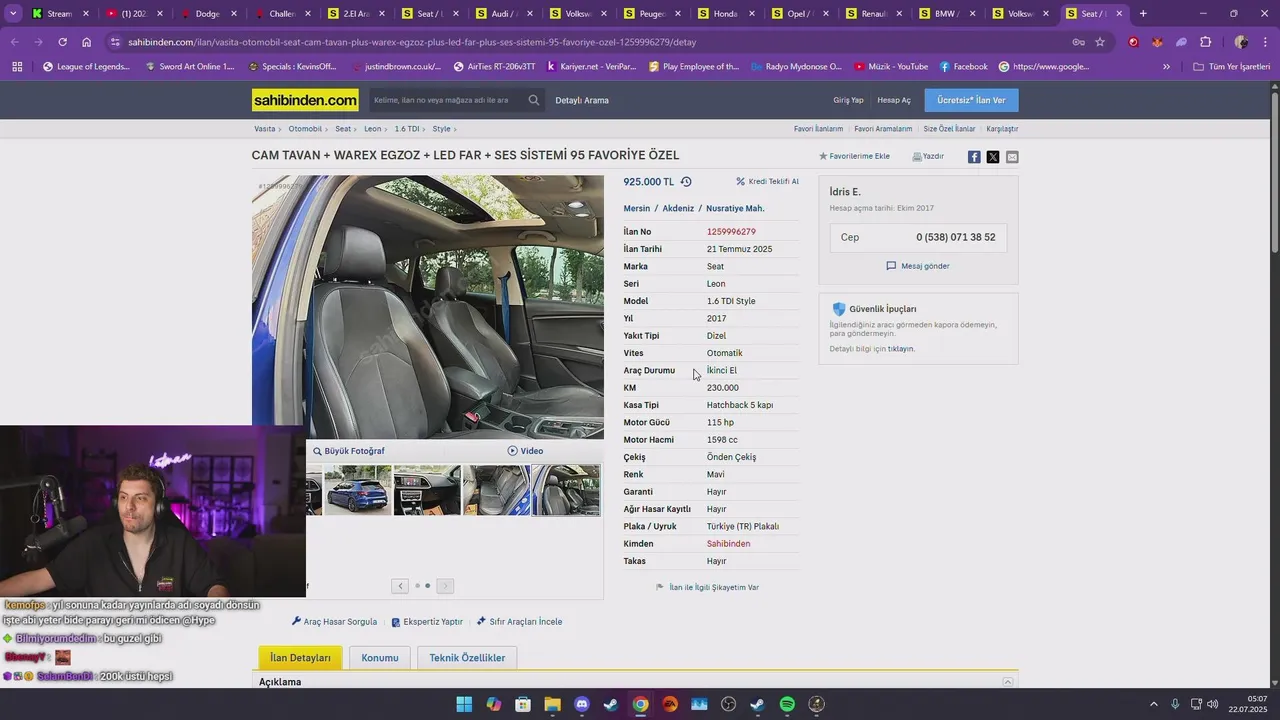
Task: Open Facebook bookmark
Action: [x=963, y=67]
